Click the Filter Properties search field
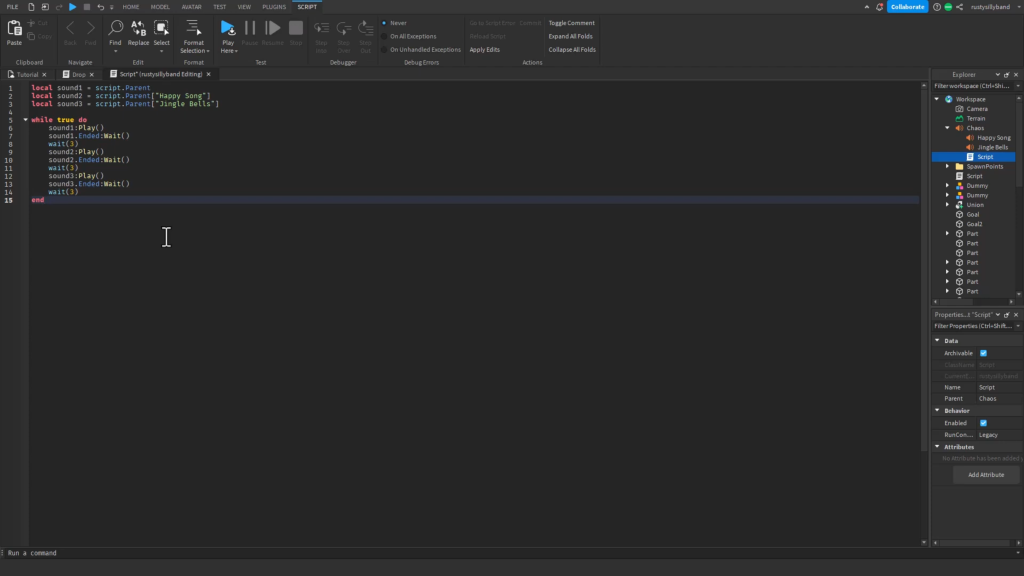This screenshot has height=576, width=1024. click(973, 326)
